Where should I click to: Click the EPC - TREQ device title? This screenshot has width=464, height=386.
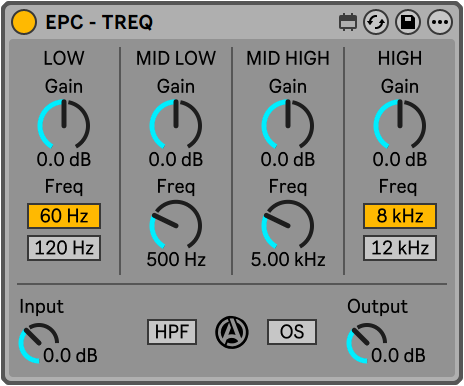(x=99, y=22)
